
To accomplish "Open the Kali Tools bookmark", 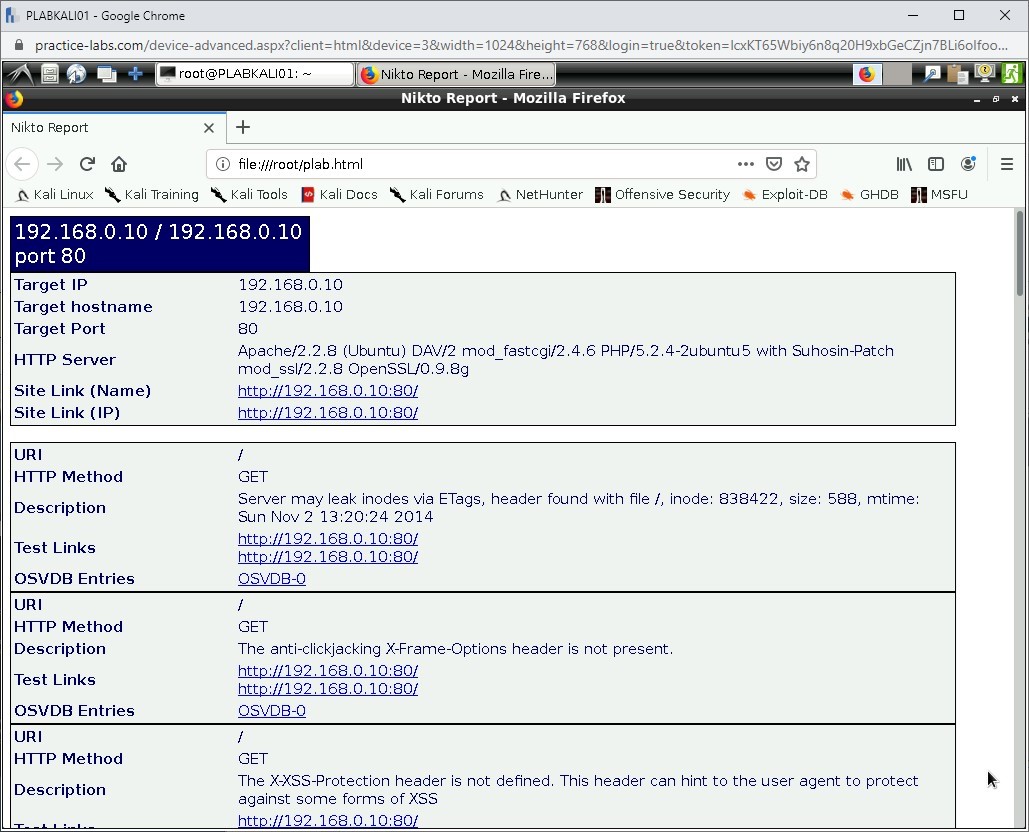I will [249, 195].
